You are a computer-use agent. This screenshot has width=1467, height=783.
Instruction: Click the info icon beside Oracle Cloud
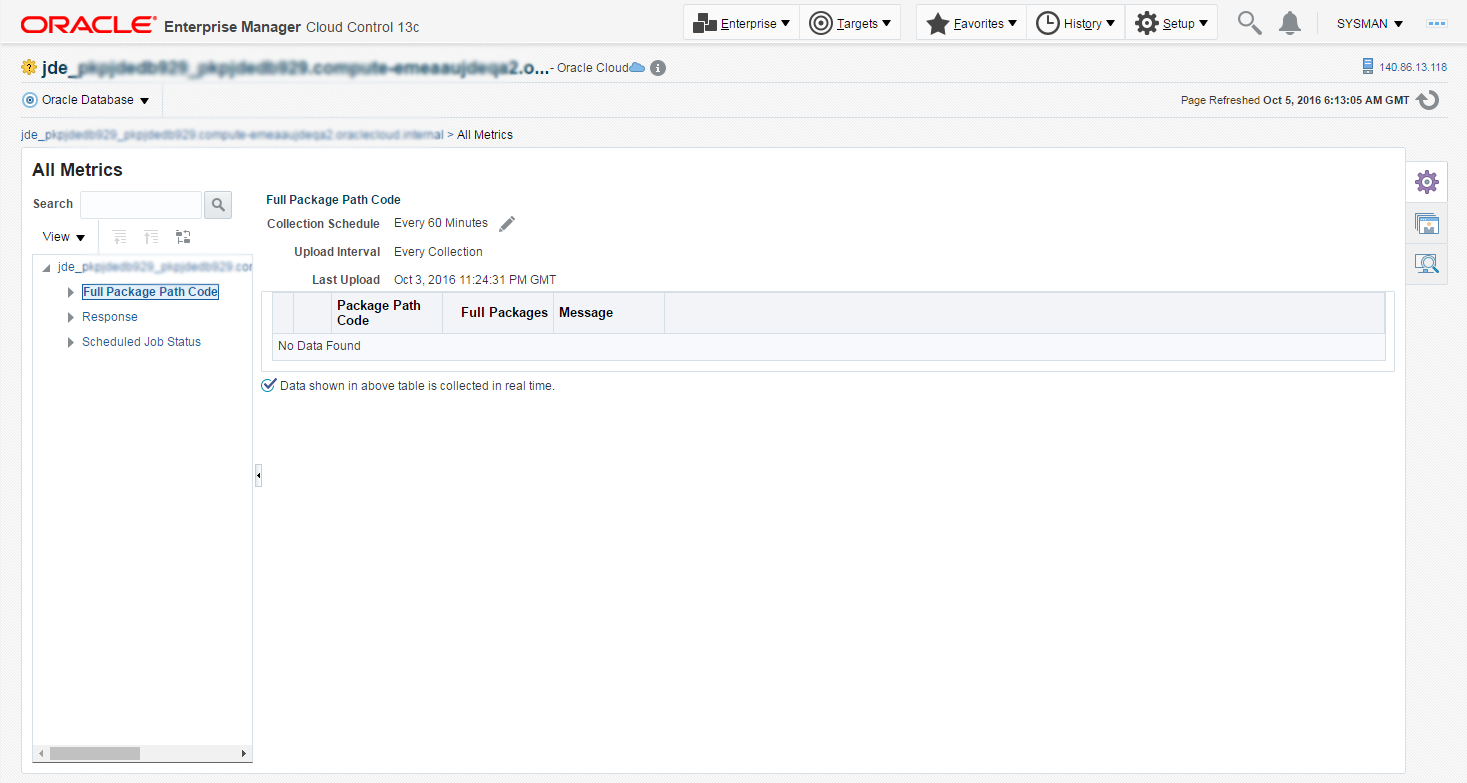pyautogui.click(x=657, y=68)
